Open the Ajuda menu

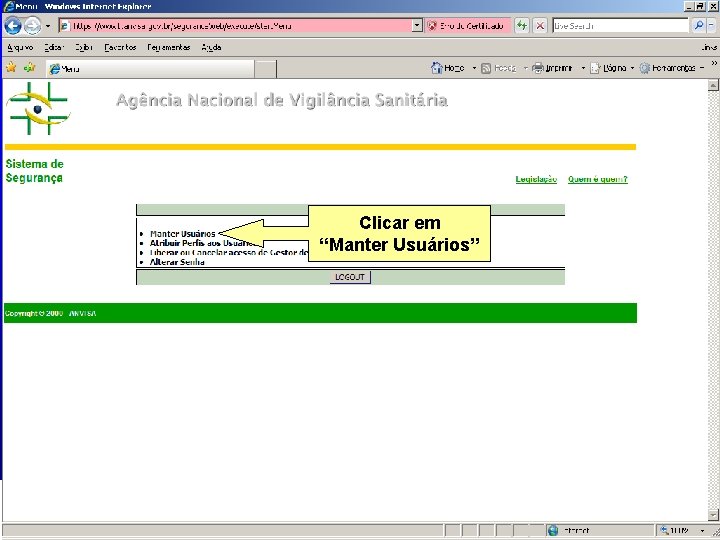(211, 47)
